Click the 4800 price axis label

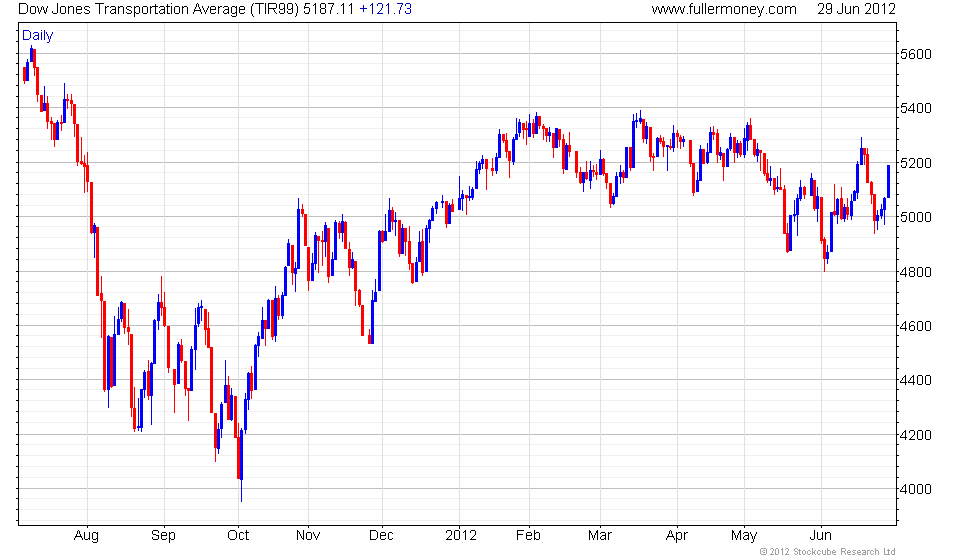pos(916,272)
